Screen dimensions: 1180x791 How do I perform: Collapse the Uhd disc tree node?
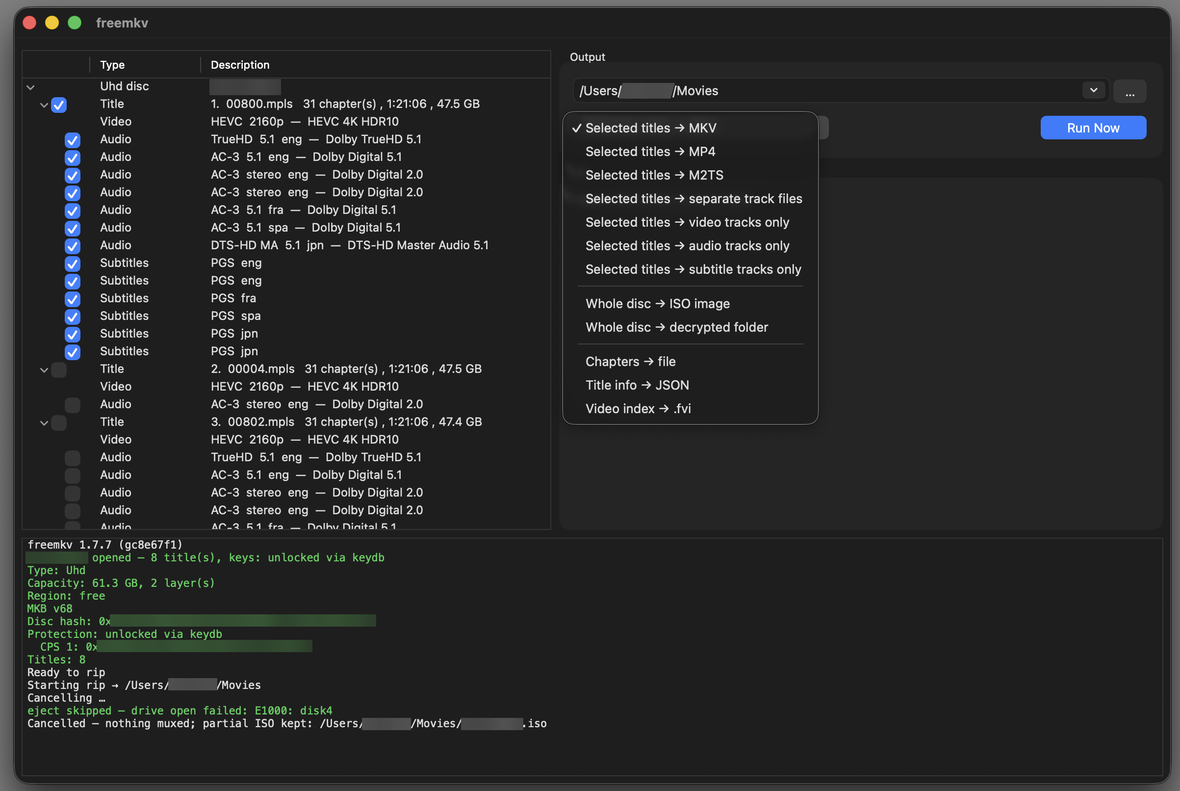coord(31,87)
